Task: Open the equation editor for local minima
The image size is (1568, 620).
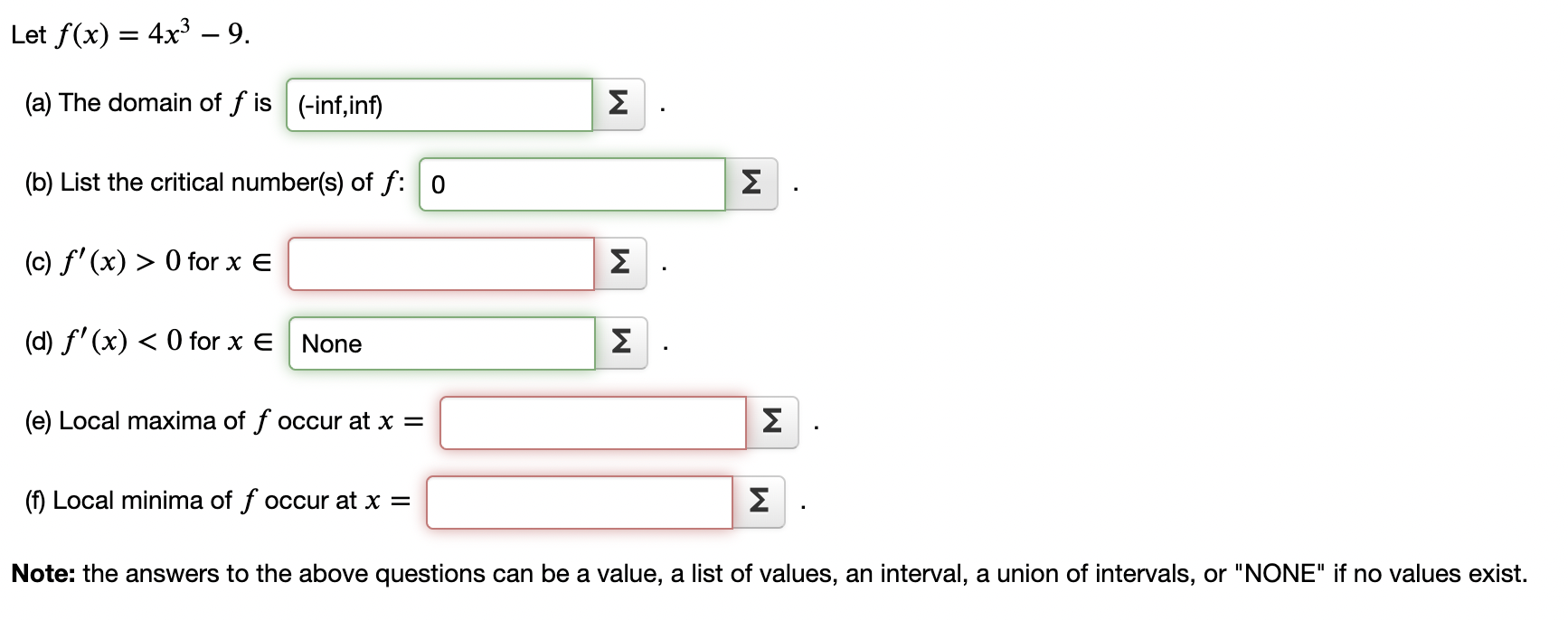Action: point(758,502)
